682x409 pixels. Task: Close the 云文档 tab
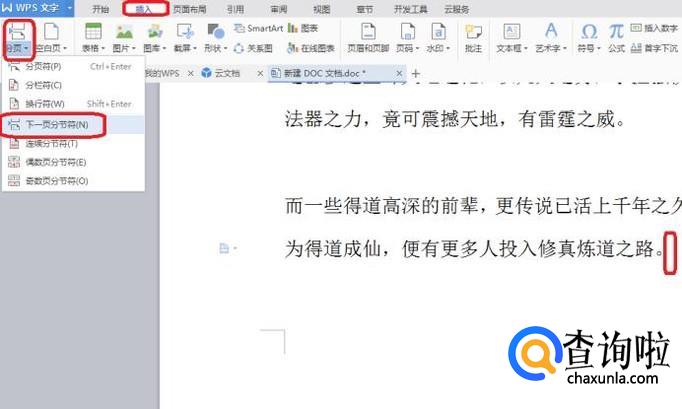260,74
